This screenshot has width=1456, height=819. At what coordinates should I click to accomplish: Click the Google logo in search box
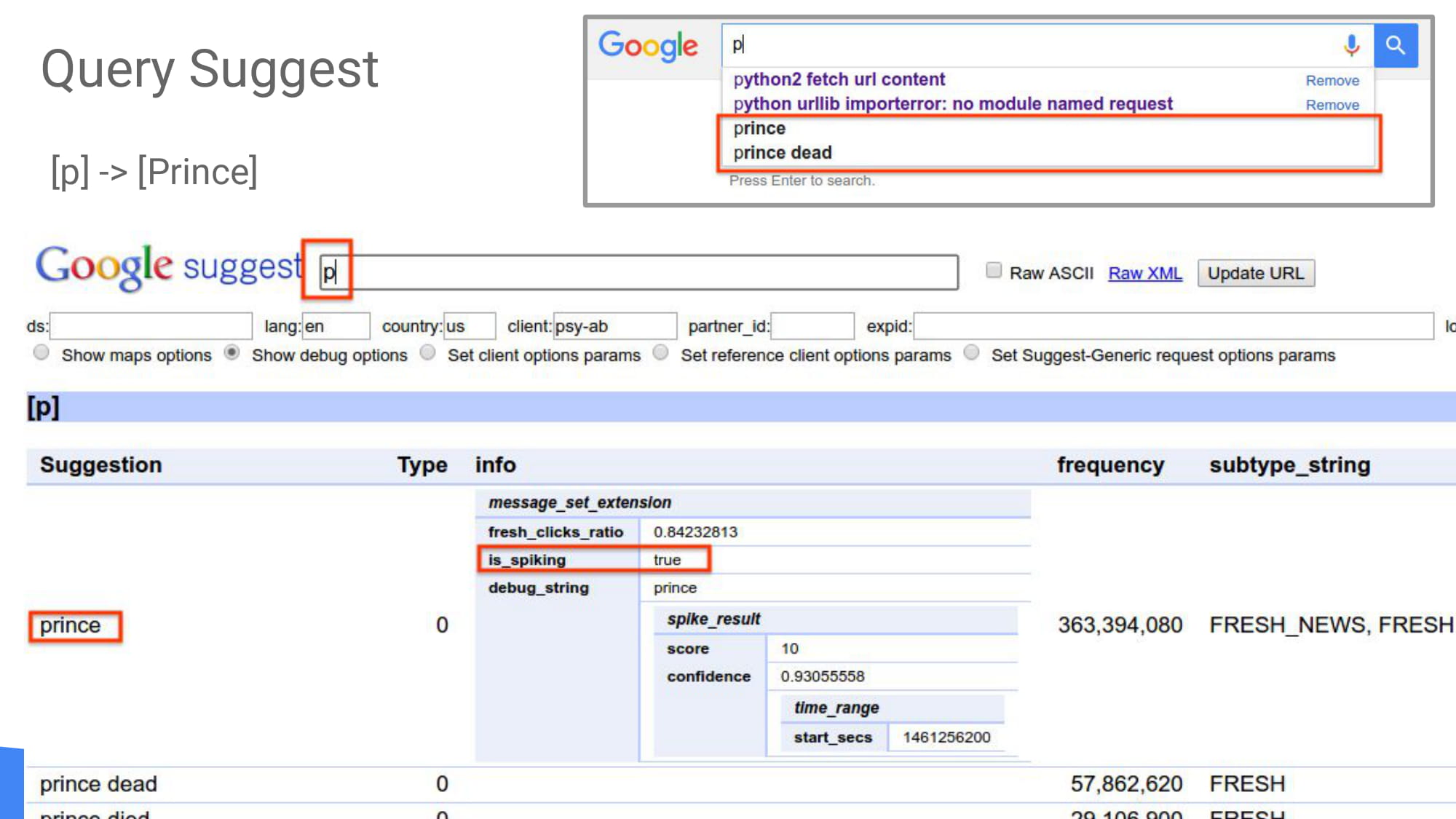tap(648, 47)
